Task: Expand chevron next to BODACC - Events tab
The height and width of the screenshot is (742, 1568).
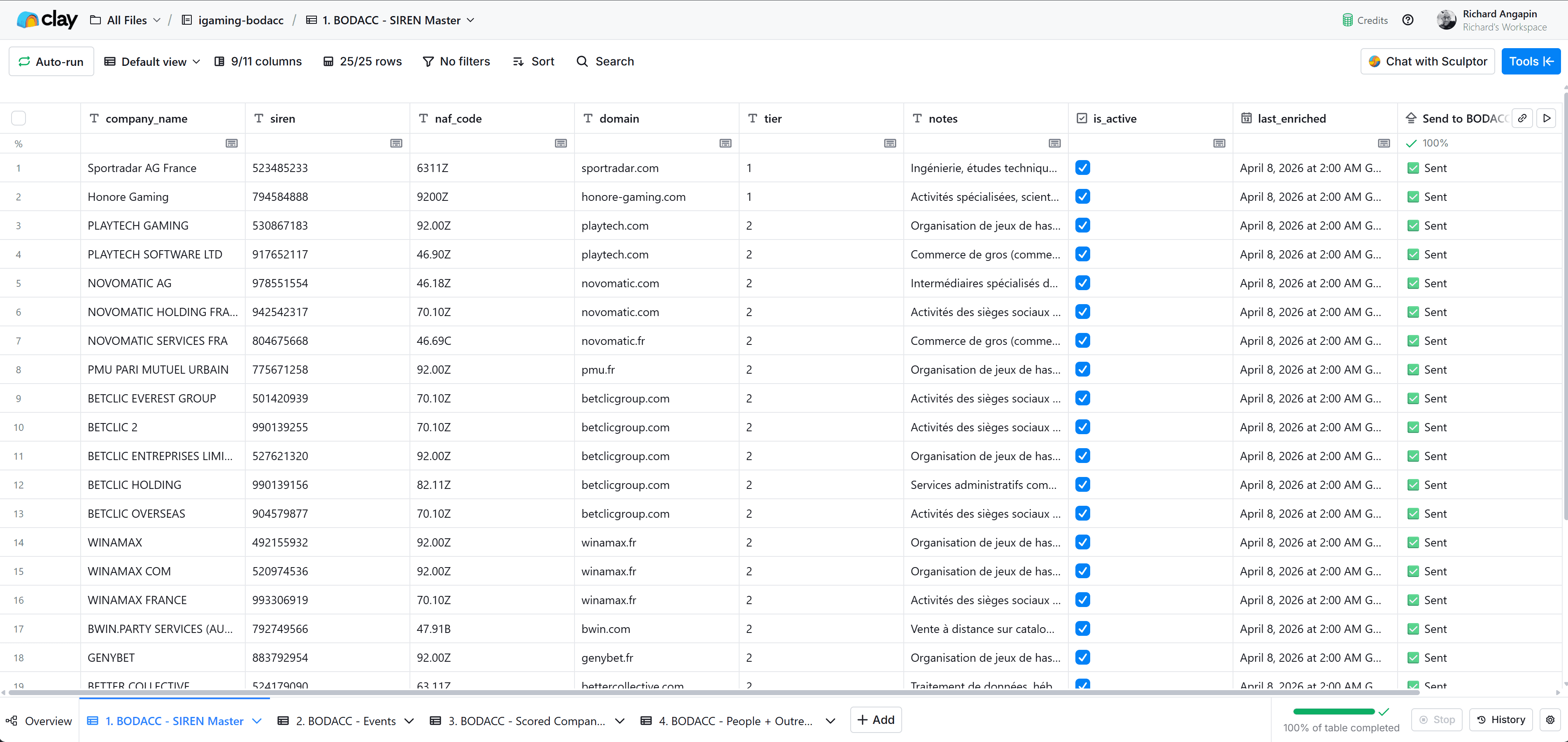Action: click(x=409, y=721)
